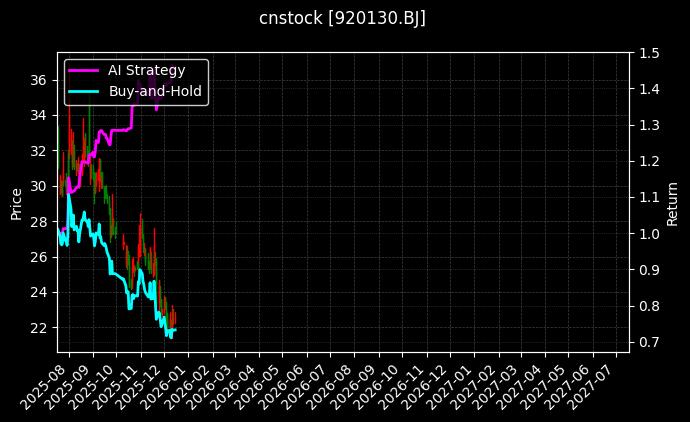Click the chart title 'cnstock [920130.BJ]'
The height and width of the screenshot is (422, 690).
[x=342, y=19]
